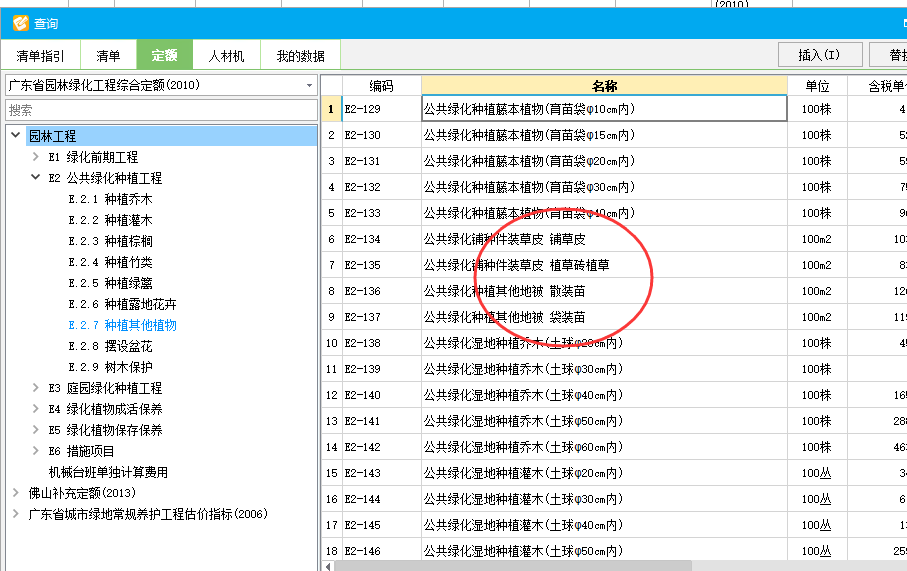The width and height of the screenshot is (907, 571).
Task: Select tree item 机械台班单独计算费用
Action: coord(108,472)
